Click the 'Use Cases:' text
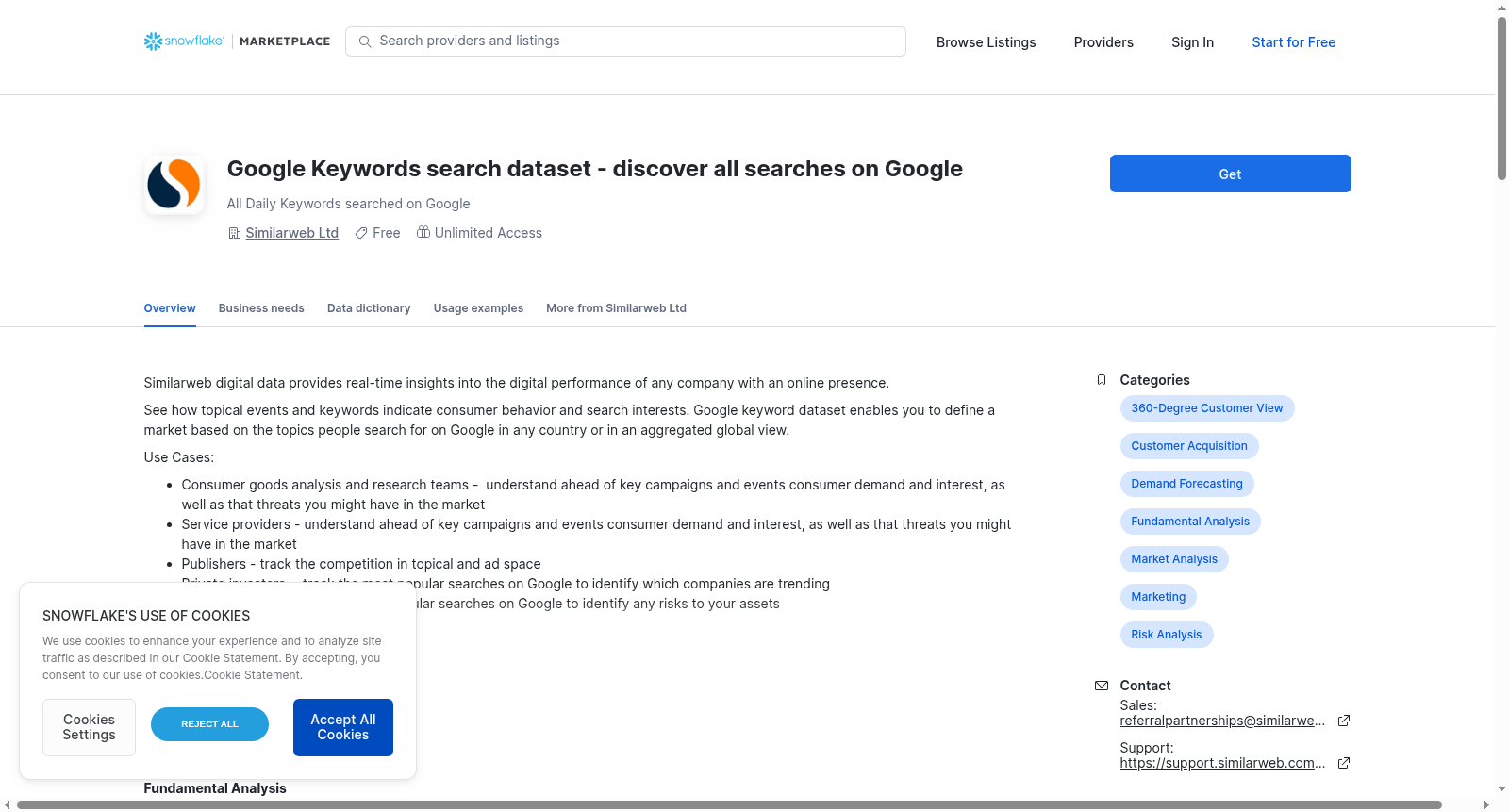The image size is (1509, 812). coord(179,457)
